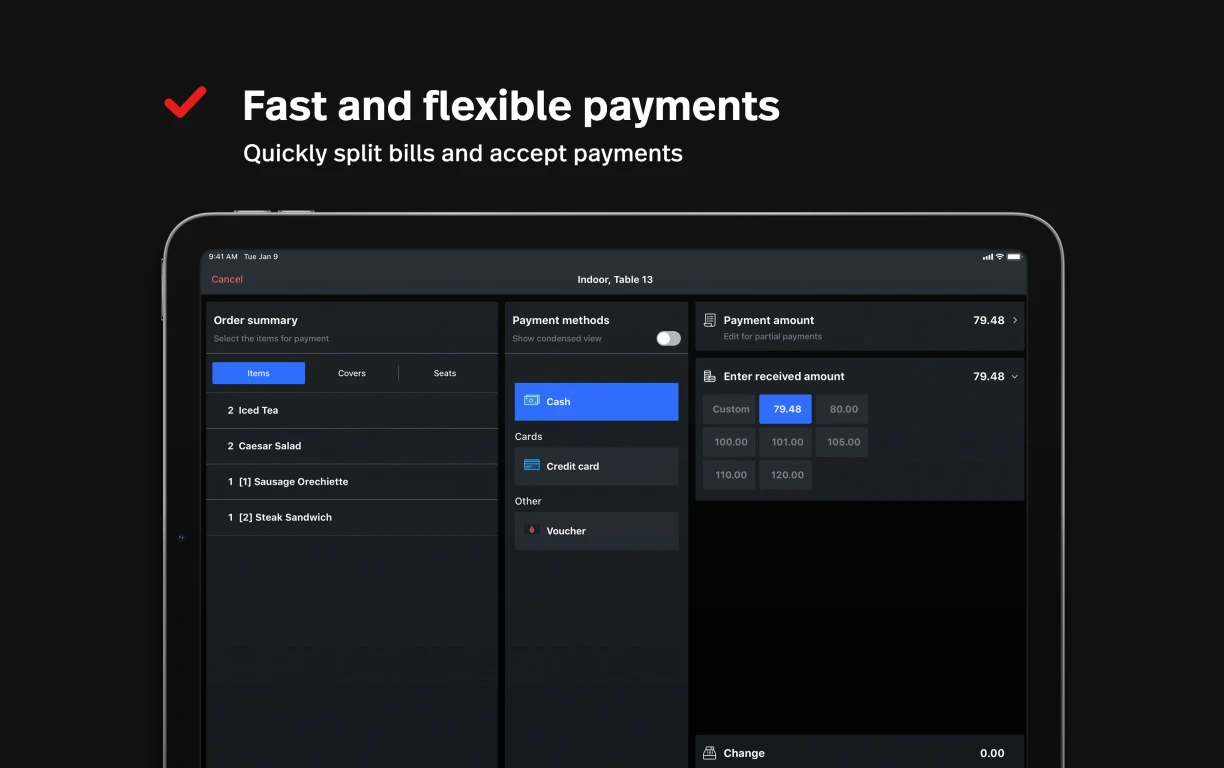This screenshot has width=1224, height=768.
Task: Click the cellular signal icon
Action: pyautogui.click(x=988, y=257)
